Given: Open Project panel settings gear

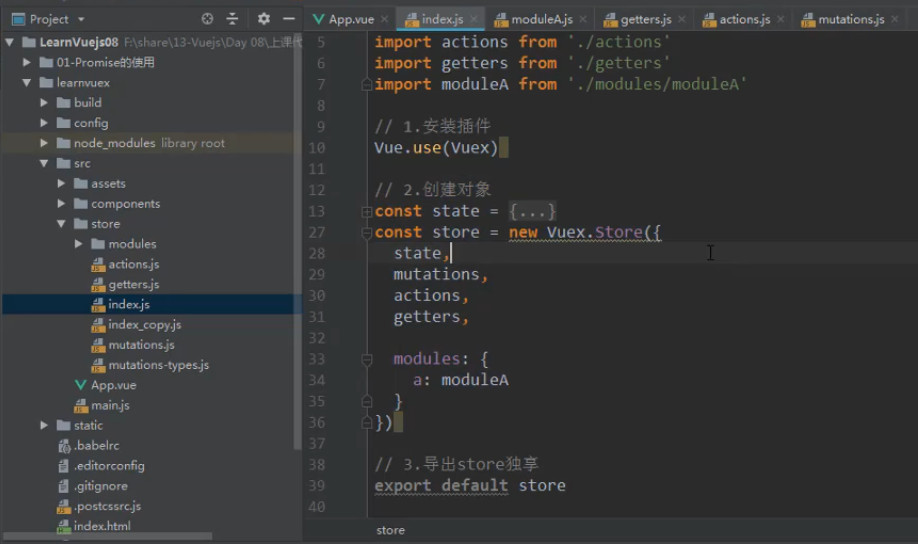Looking at the screenshot, I should tap(264, 19).
